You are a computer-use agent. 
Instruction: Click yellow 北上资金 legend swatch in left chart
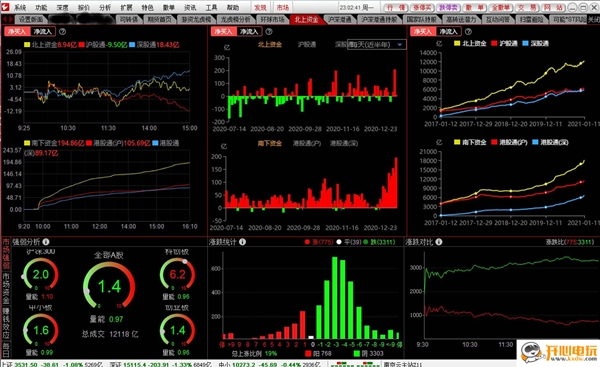coord(27,45)
